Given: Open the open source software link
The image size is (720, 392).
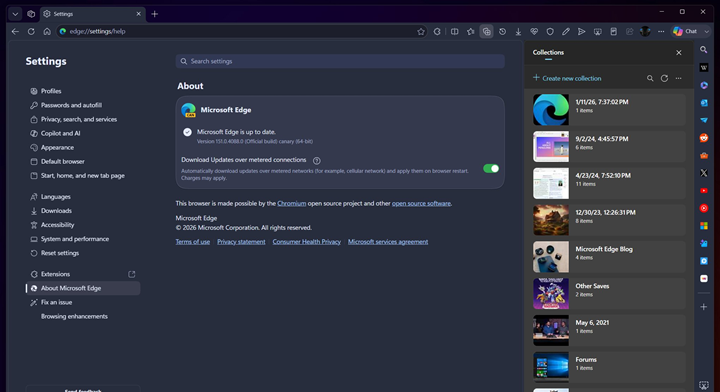Looking at the screenshot, I should coord(421,203).
